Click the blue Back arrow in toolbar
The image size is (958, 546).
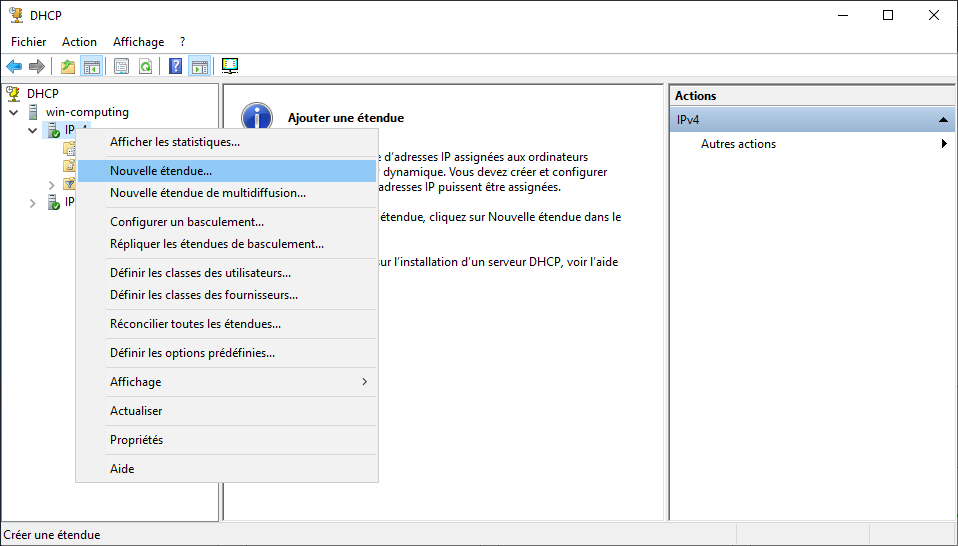14,67
